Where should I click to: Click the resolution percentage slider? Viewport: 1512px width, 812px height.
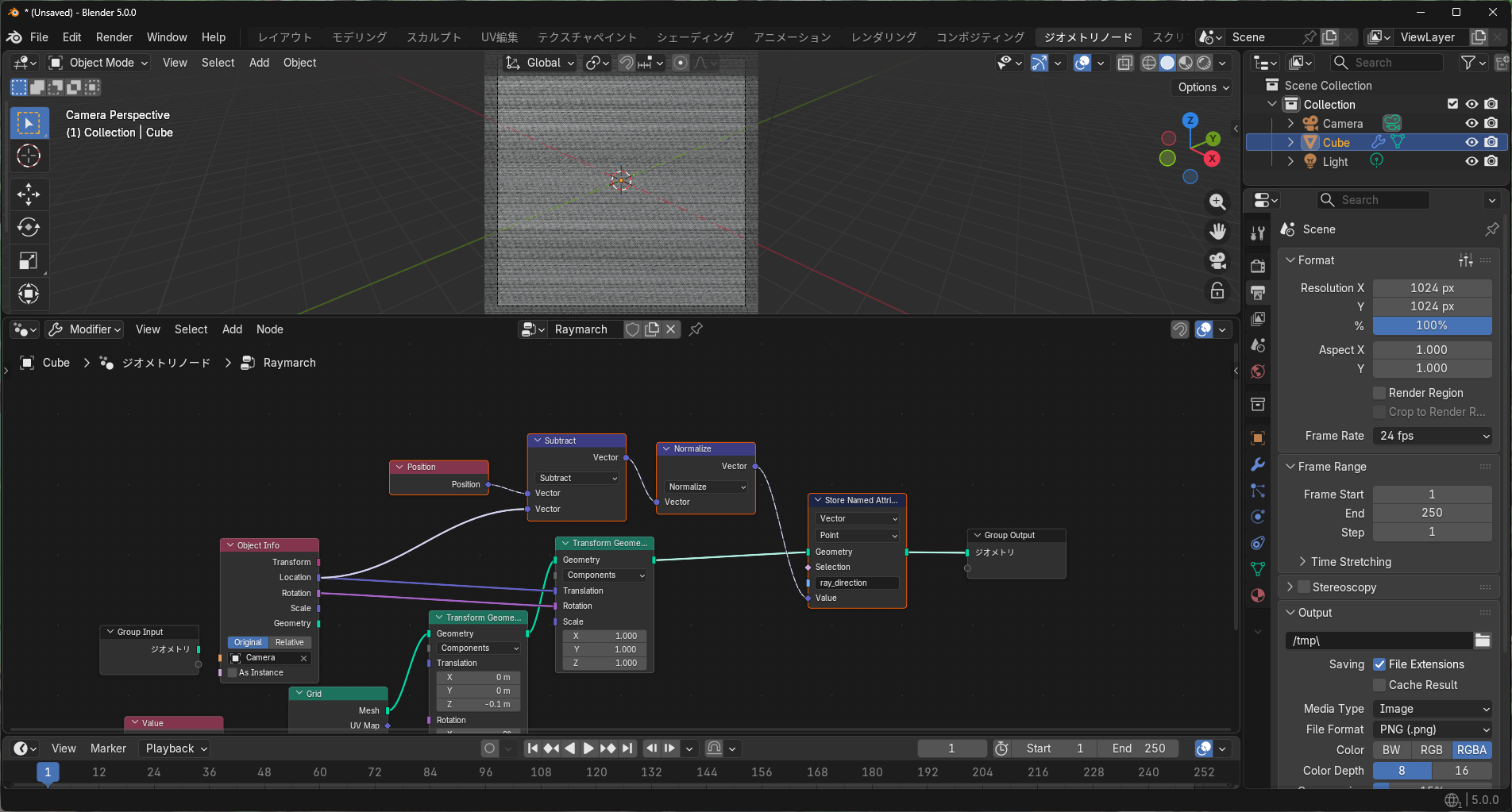pyautogui.click(x=1432, y=325)
